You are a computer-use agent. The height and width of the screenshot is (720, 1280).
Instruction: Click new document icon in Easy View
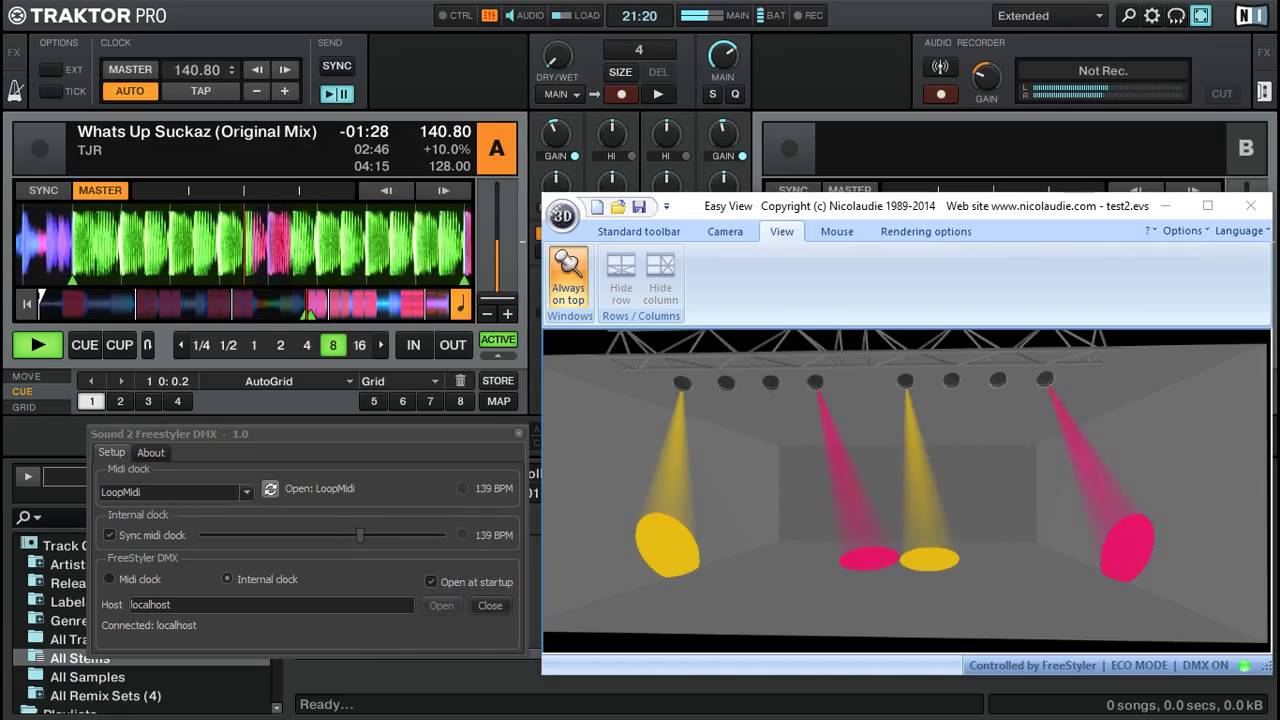[597, 207]
